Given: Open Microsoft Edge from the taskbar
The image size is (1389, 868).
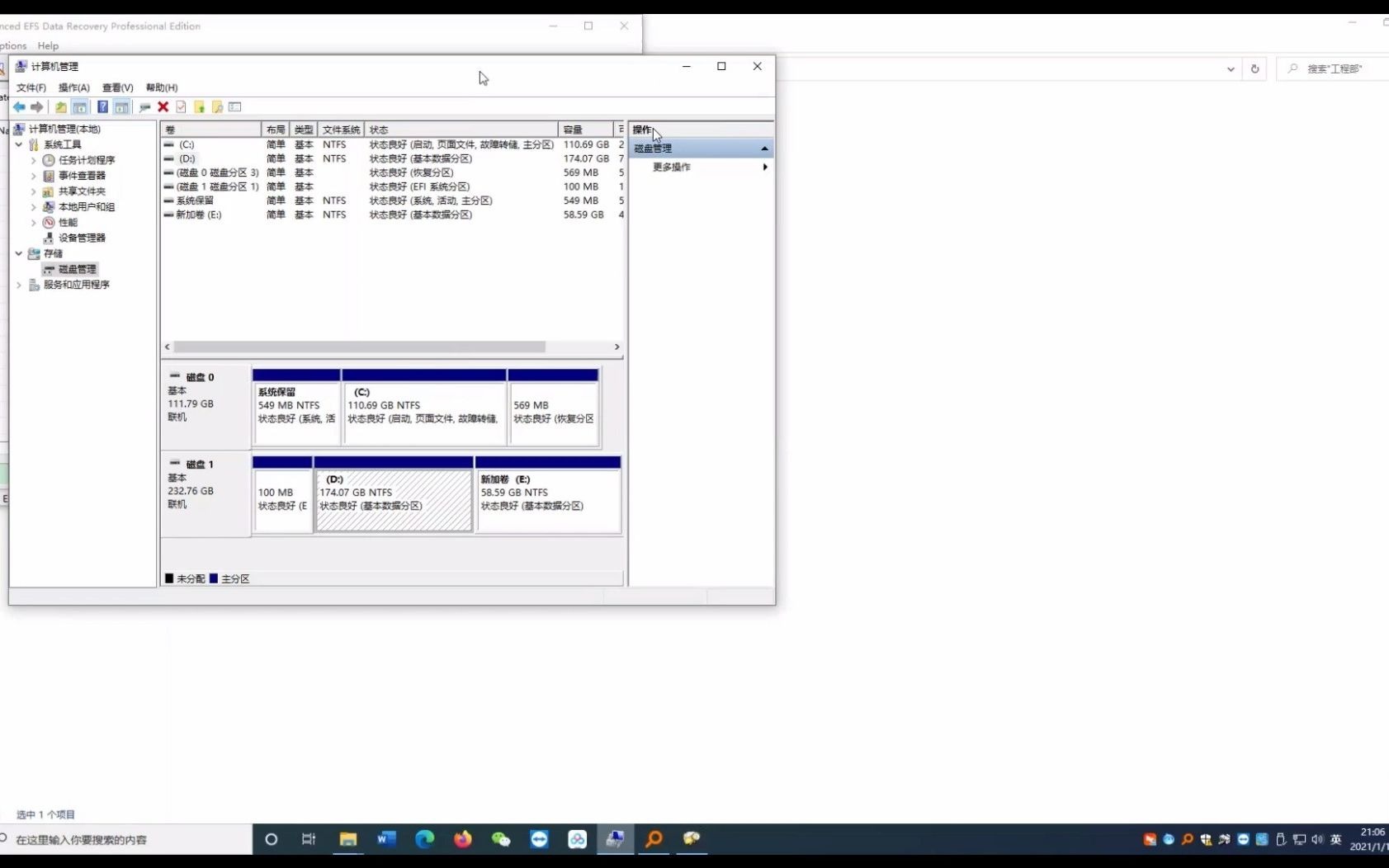Looking at the screenshot, I should (424, 839).
